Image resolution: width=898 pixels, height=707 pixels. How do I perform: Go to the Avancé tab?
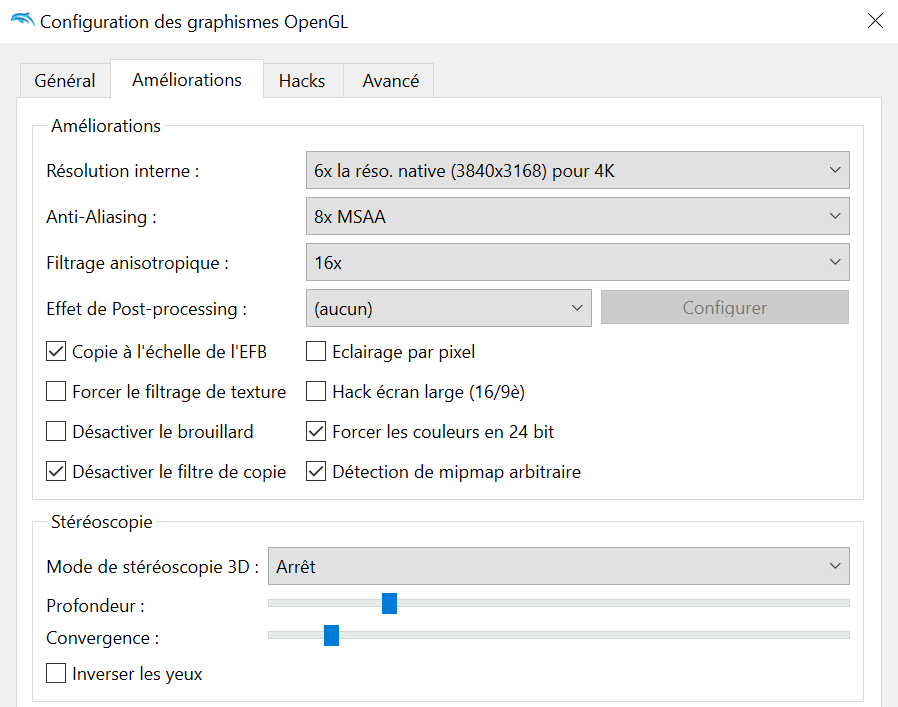[390, 81]
